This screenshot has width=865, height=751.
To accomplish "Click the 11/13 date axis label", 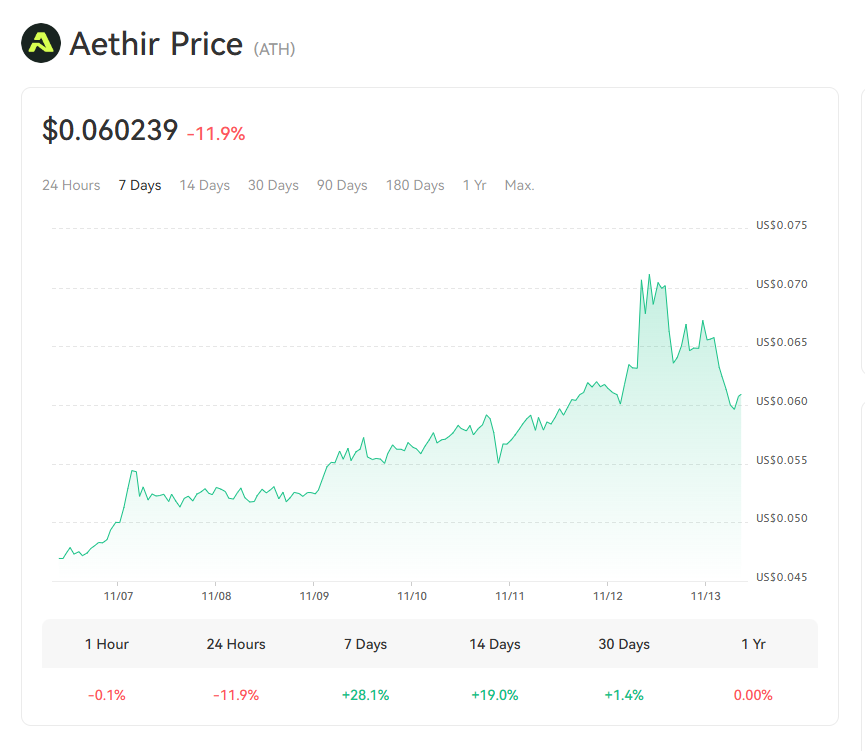I will pos(706,596).
